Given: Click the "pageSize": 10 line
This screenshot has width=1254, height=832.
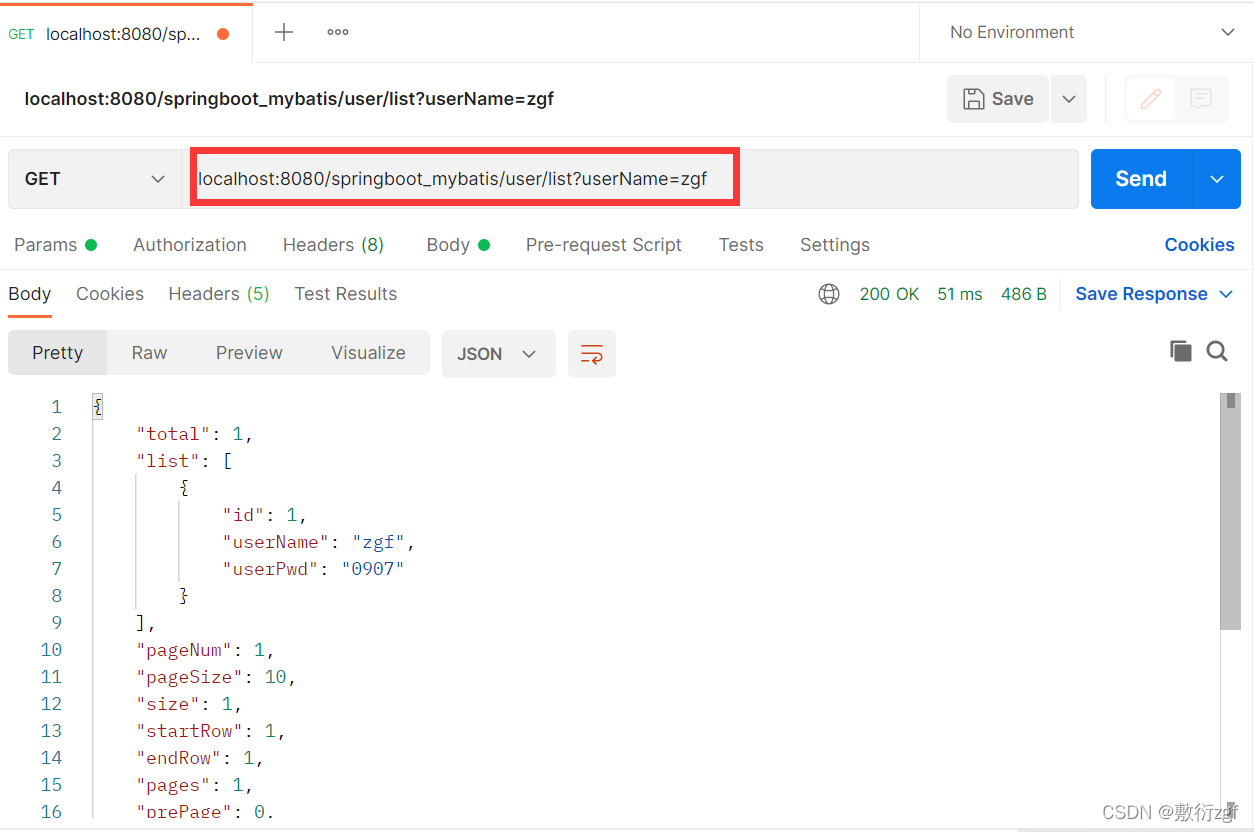Looking at the screenshot, I should click(x=217, y=677).
